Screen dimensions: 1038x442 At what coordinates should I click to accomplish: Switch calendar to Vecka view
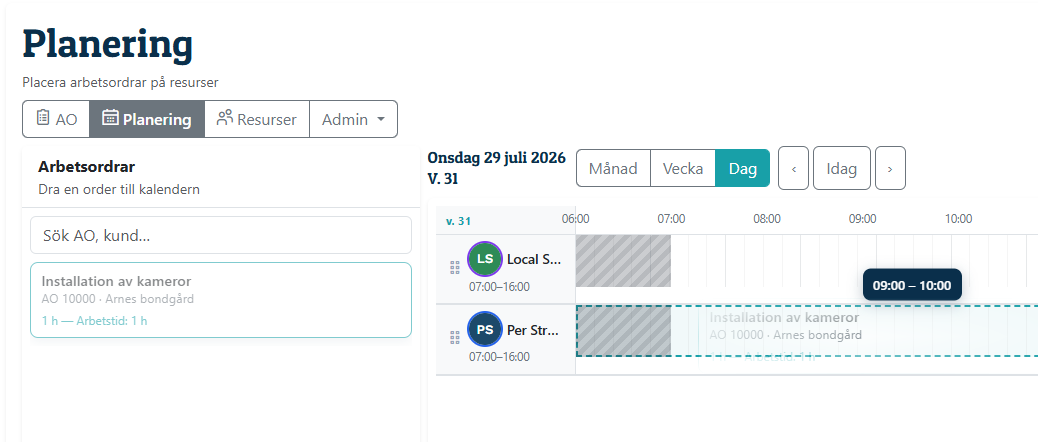tap(683, 168)
